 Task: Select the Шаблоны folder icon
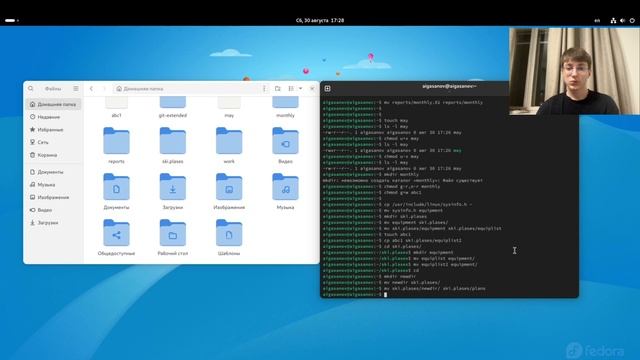(x=229, y=233)
